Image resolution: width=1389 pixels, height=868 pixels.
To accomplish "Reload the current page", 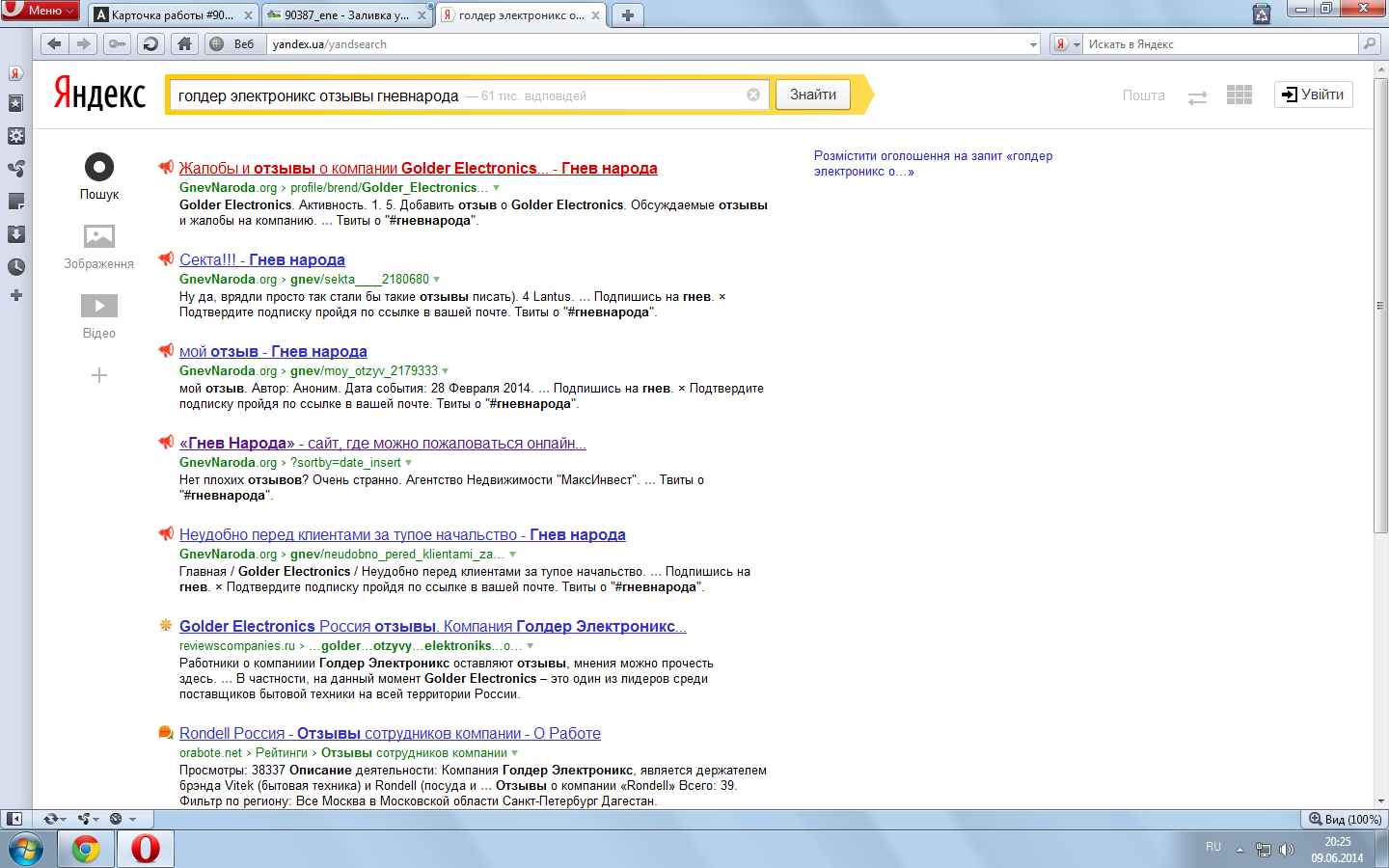I will 150,43.
